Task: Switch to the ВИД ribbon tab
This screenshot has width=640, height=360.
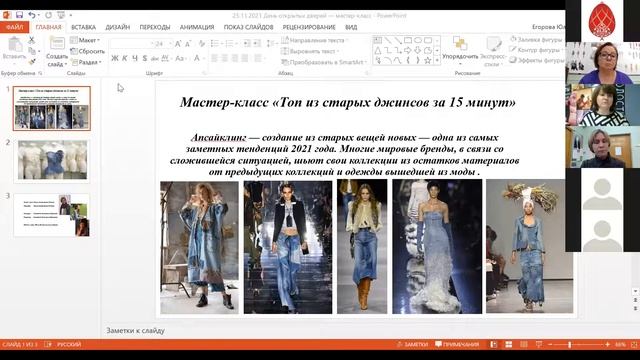Action: [351, 27]
